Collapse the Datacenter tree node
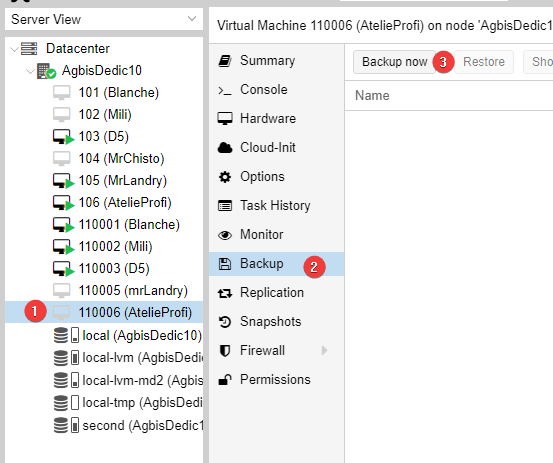Screen dimensions: 553x463 [x=14, y=49]
